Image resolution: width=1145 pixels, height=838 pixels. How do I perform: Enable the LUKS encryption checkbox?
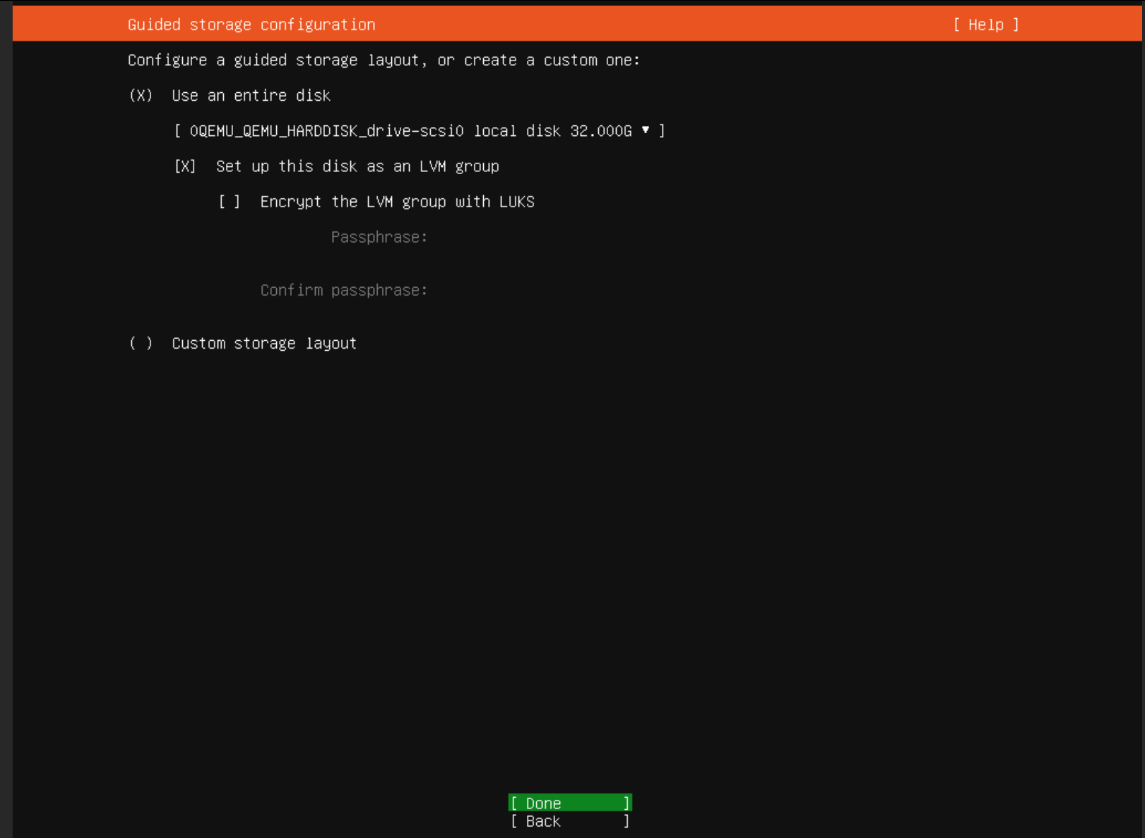(230, 202)
